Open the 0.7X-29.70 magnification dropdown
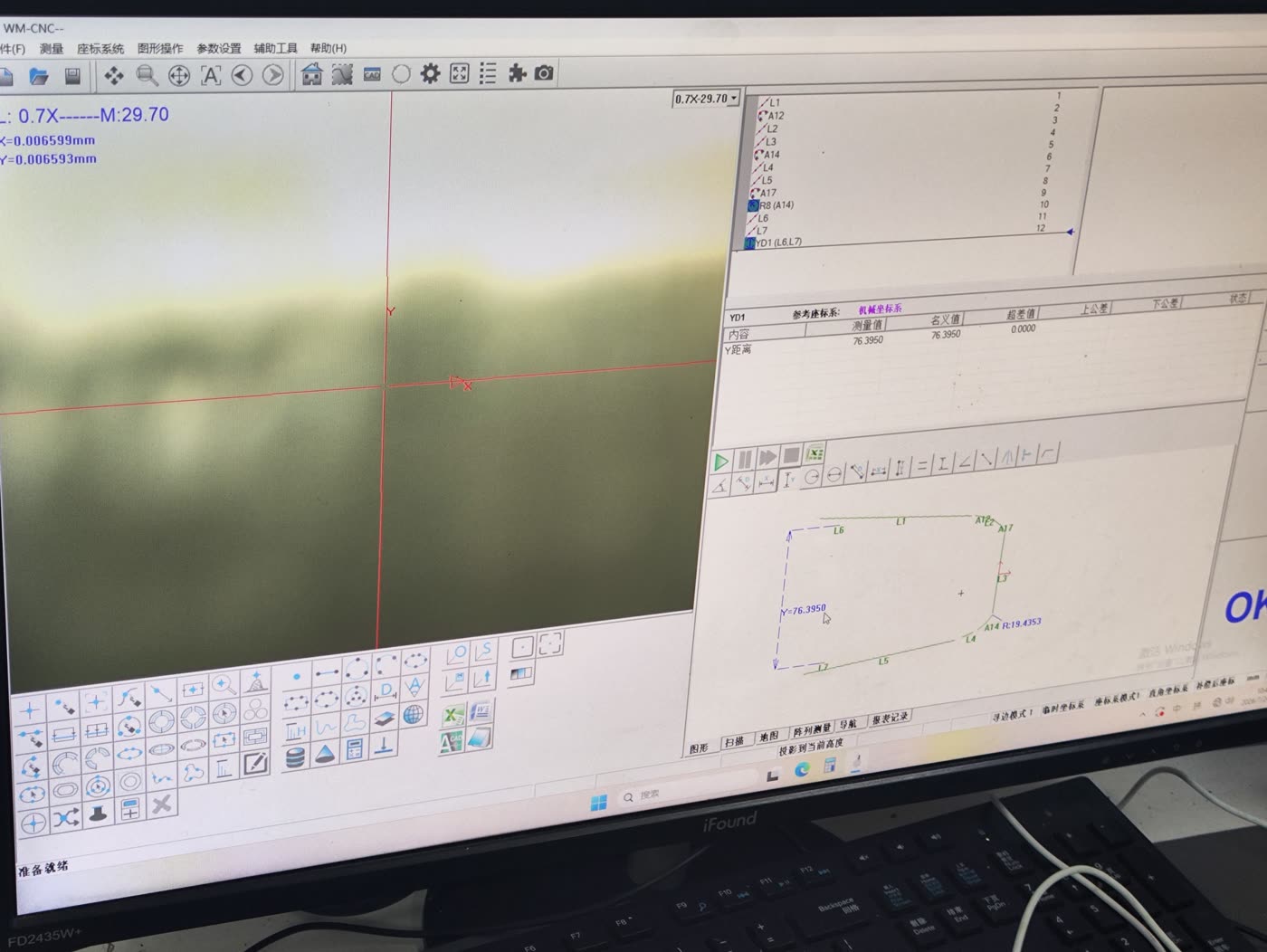 (x=706, y=99)
